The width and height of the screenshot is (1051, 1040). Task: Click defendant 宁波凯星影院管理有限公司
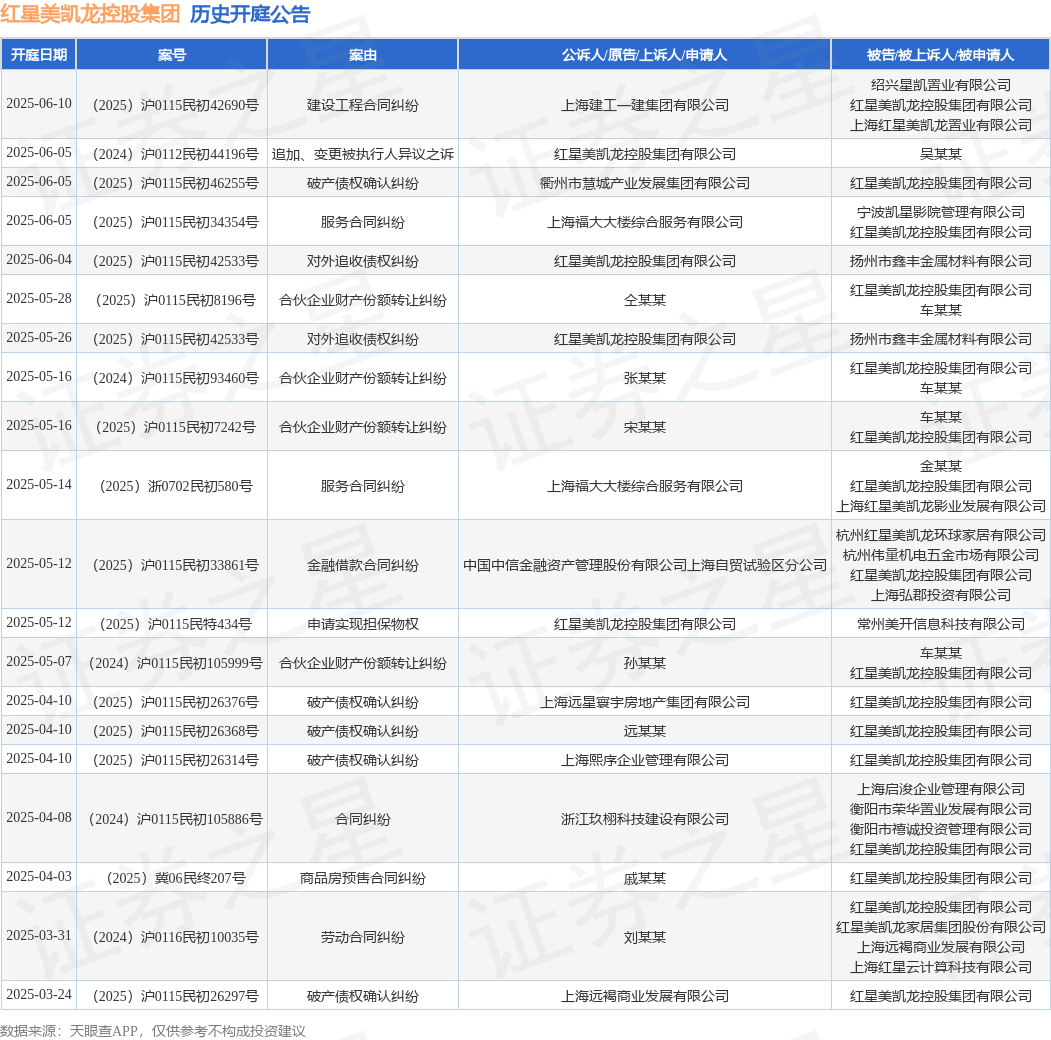[940, 212]
